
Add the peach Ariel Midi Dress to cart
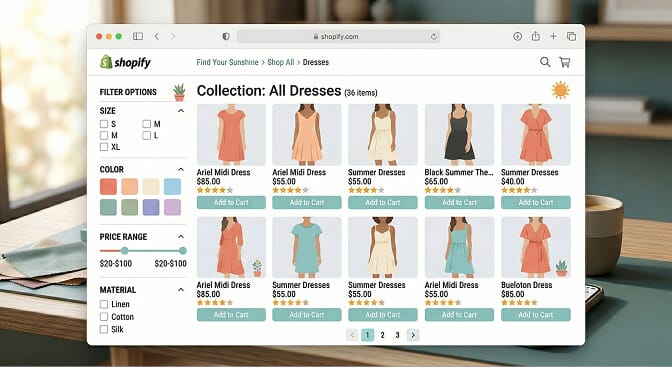click(x=307, y=202)
